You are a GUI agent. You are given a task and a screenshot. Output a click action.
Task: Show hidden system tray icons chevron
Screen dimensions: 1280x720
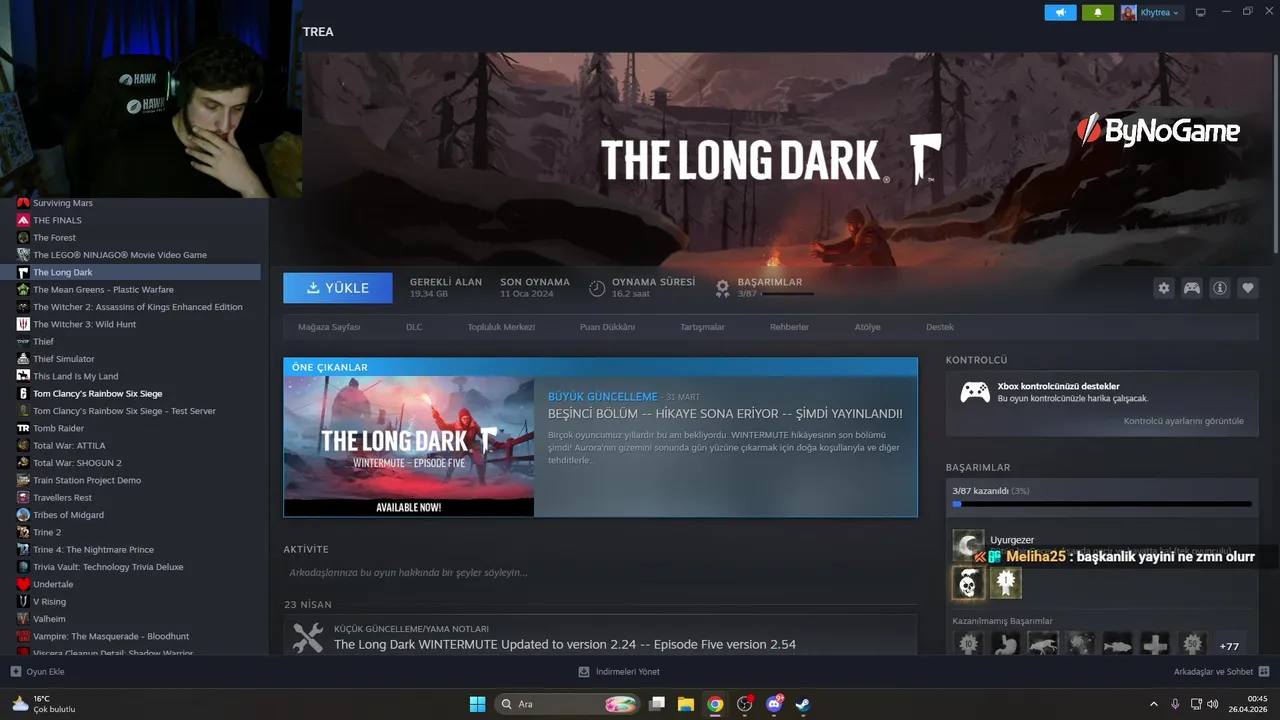pos(1153,704)
